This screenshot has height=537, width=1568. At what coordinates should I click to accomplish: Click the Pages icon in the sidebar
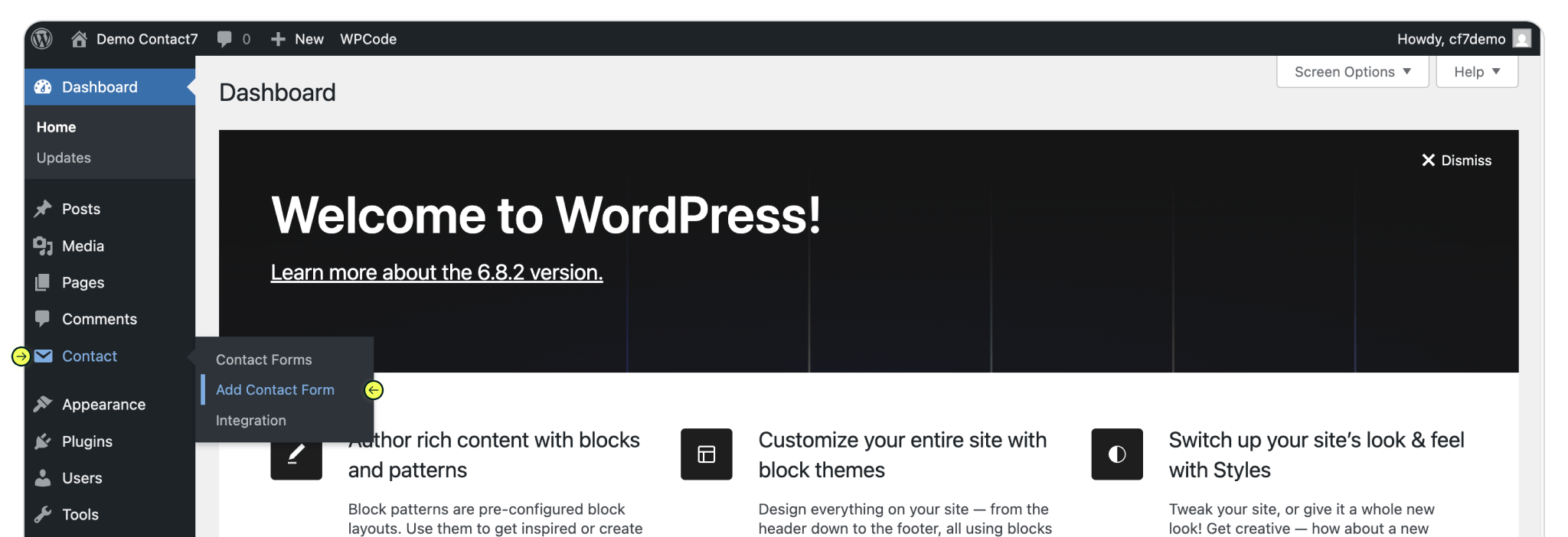pos(43,282)
